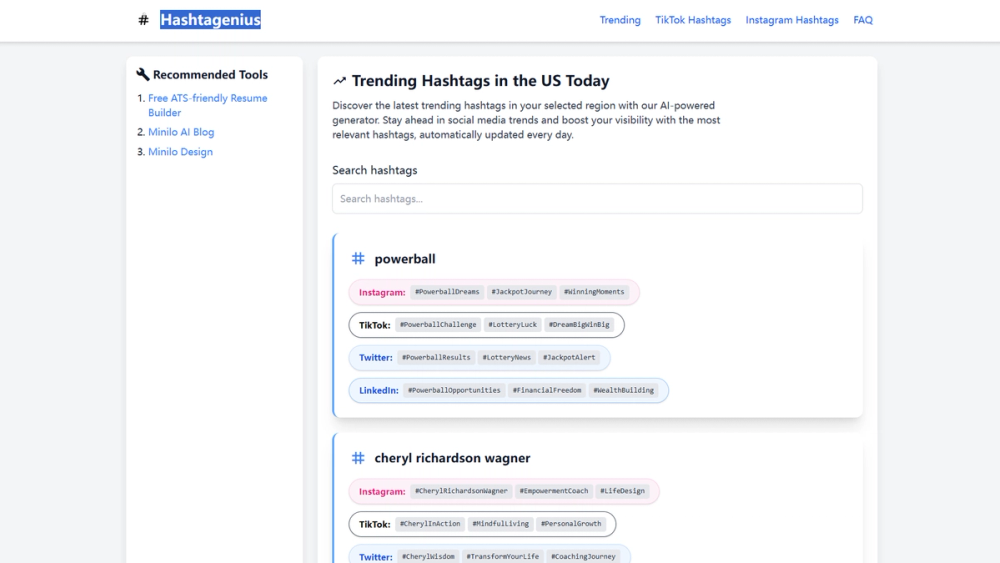Click the Search hashtags label
Viewport: 1000px width, 563px height.
pos(375,170)
